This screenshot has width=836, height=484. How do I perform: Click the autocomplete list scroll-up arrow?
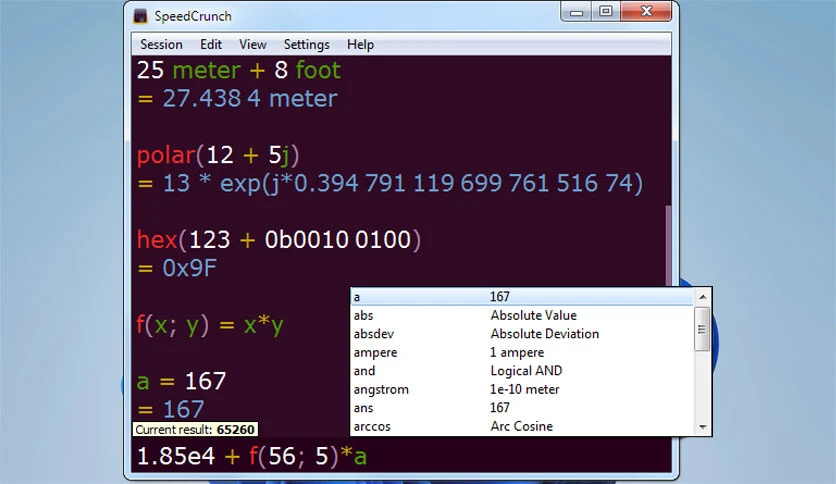coord(703,297)
